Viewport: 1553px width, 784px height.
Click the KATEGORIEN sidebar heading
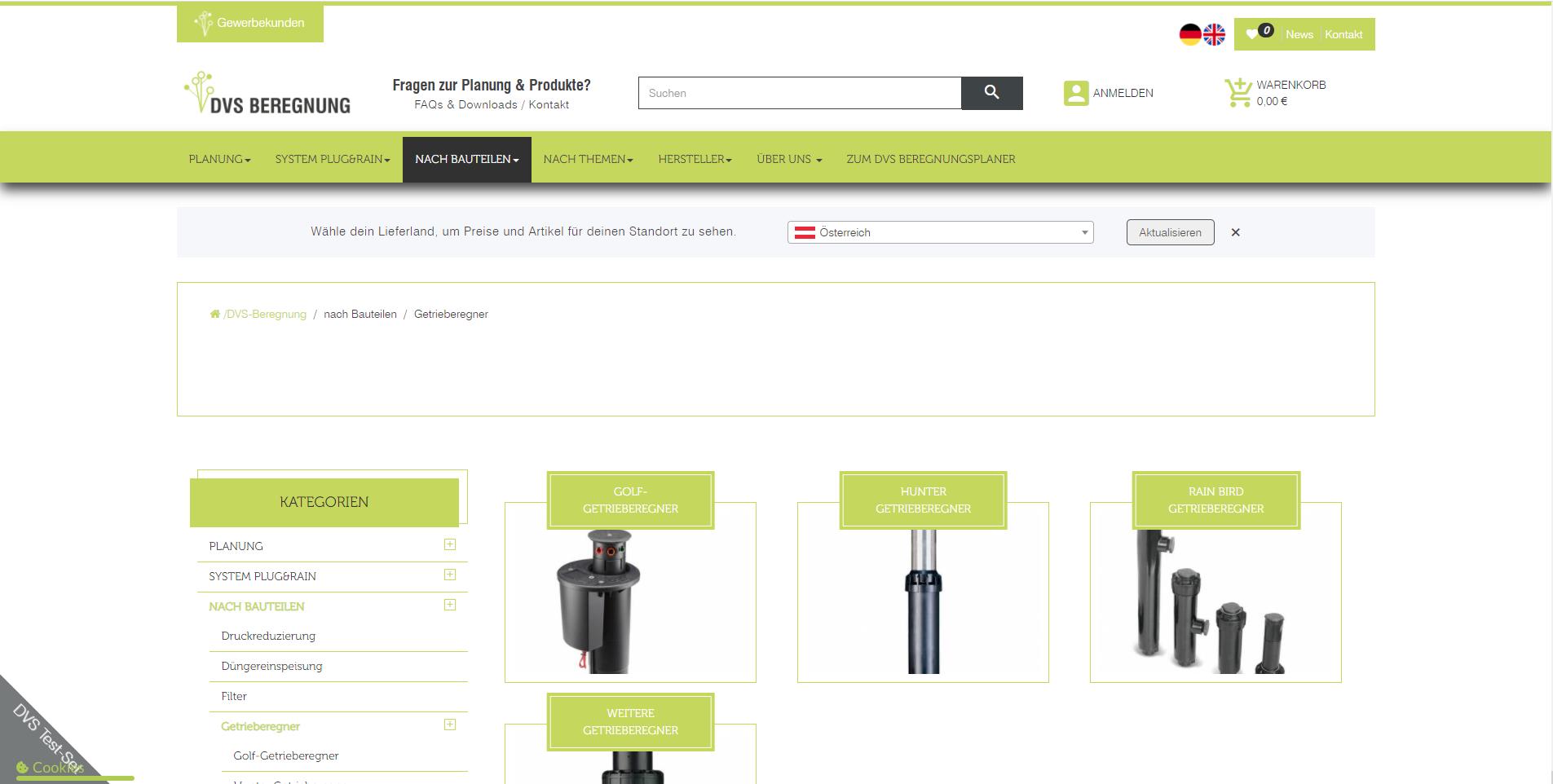[324, 502]
